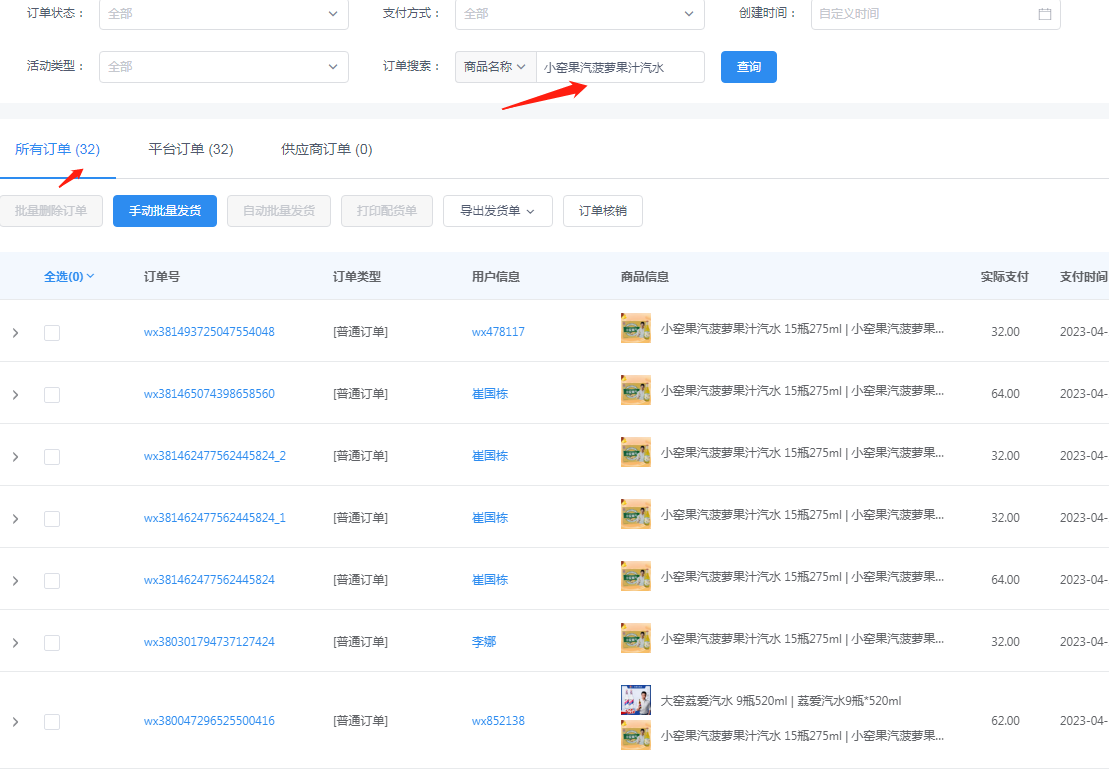
Task: Open user link 李娜
Action: tap(484, 642)
